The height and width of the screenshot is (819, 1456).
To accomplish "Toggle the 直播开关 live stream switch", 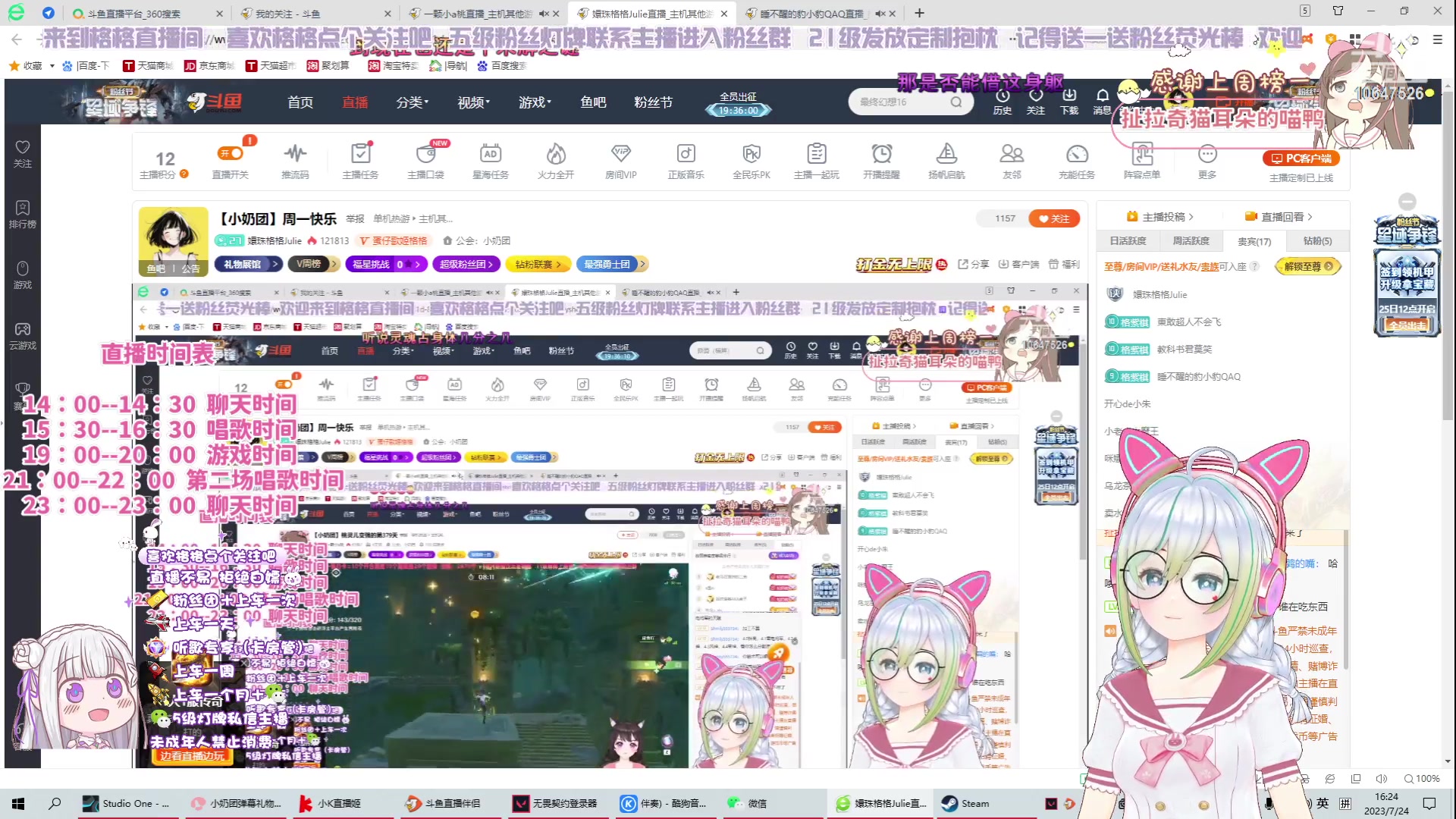I will [x=230, y=153].
